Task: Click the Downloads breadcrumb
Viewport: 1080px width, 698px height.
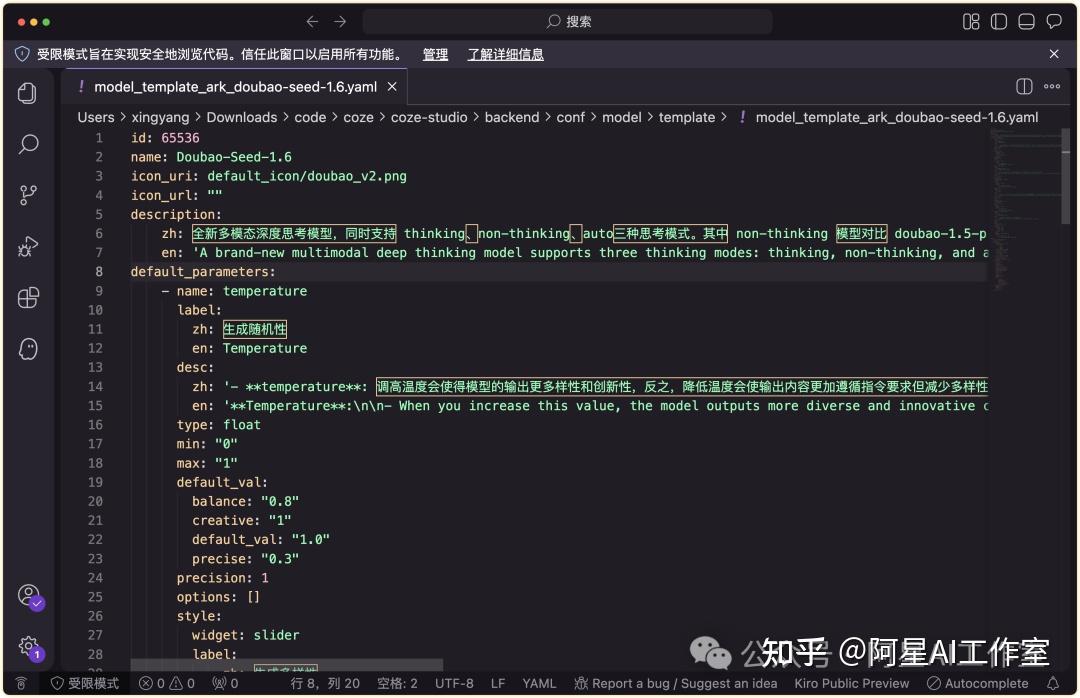Action: [241, 117]
